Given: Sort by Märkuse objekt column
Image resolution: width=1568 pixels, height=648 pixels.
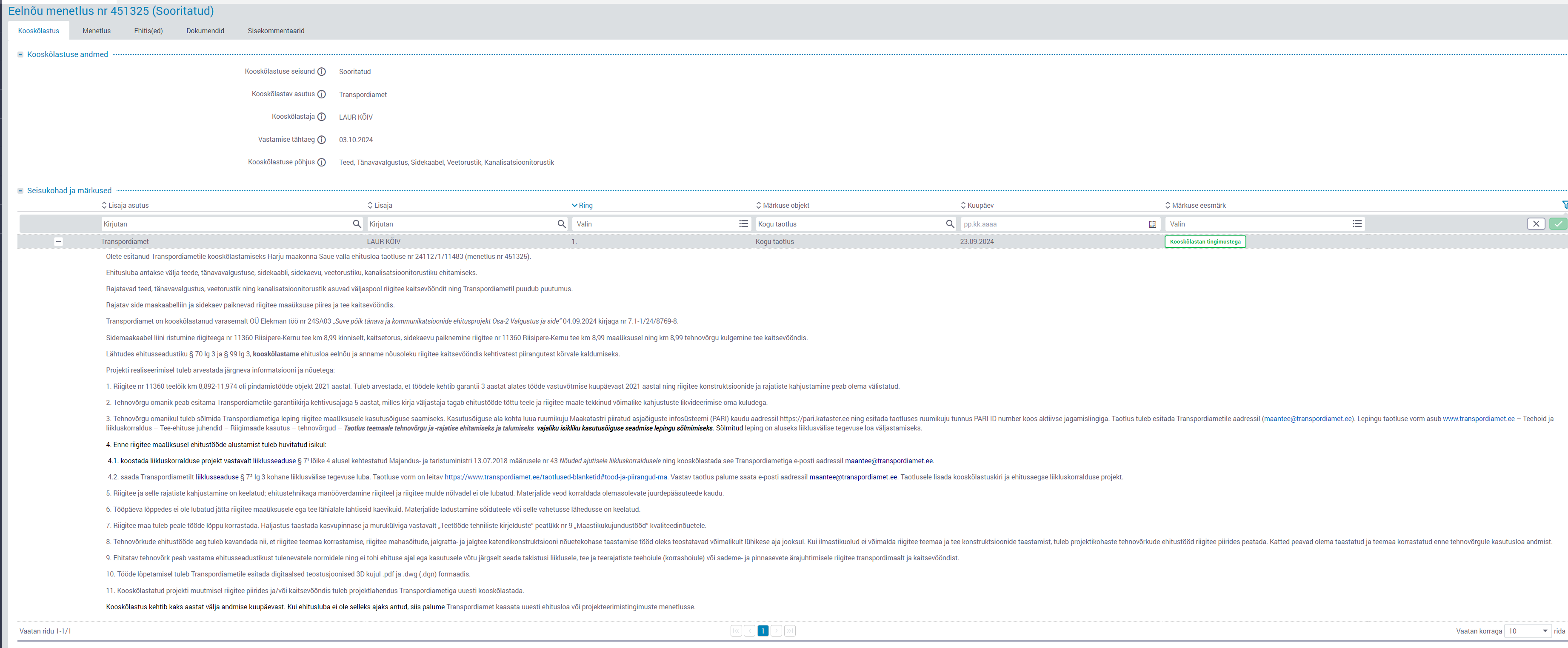Looking at the screenshot, I should [783, 205].
